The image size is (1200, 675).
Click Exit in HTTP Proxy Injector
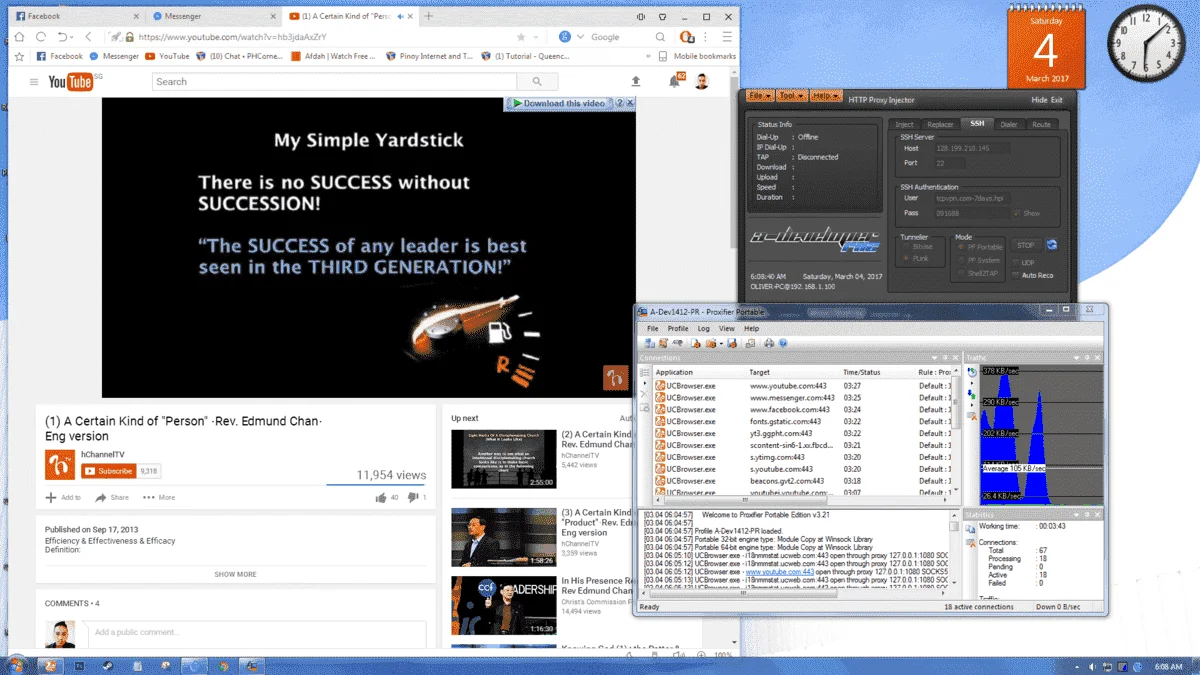point(1057,100)
